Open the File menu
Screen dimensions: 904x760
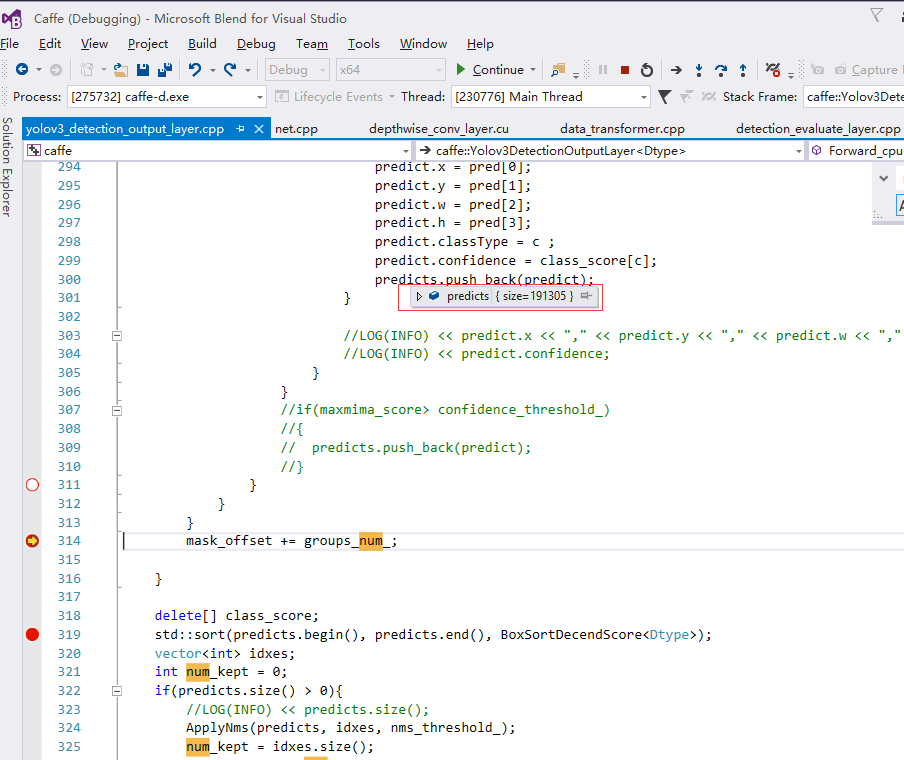[9, 44]
